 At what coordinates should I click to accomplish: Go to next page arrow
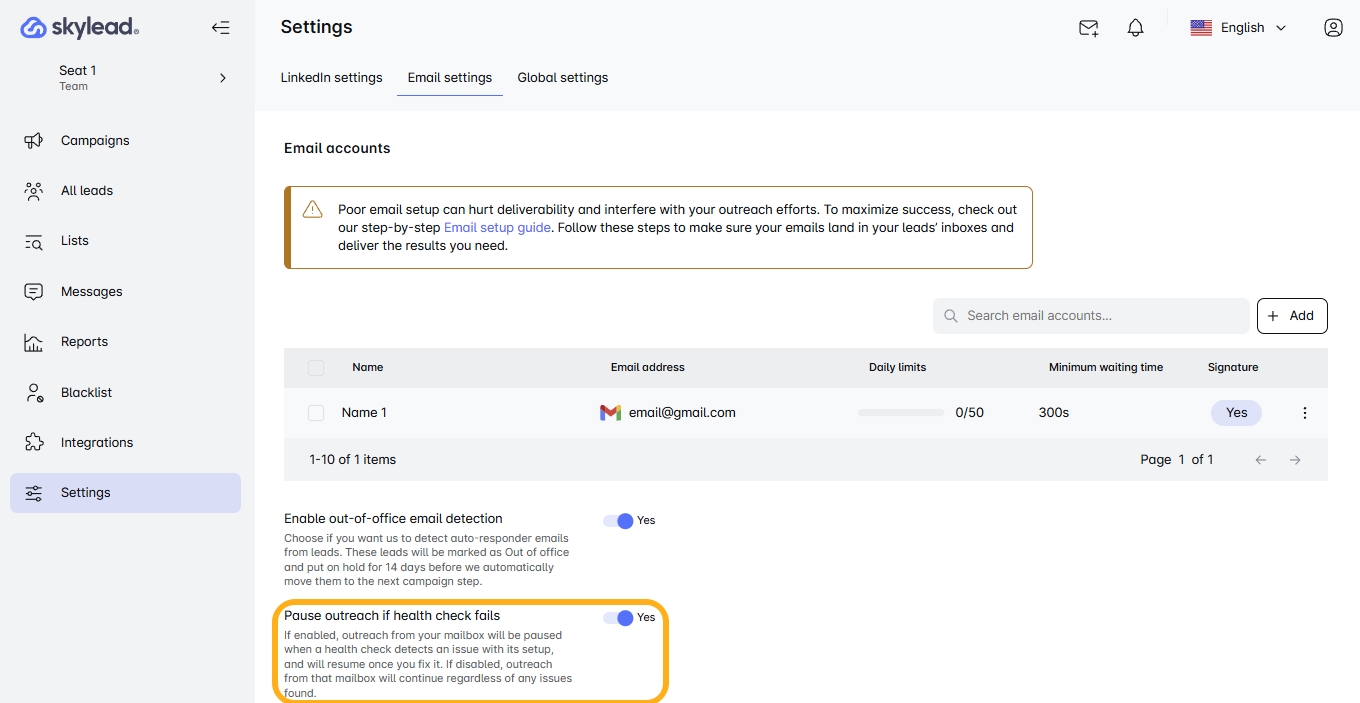click(1295, 460)
